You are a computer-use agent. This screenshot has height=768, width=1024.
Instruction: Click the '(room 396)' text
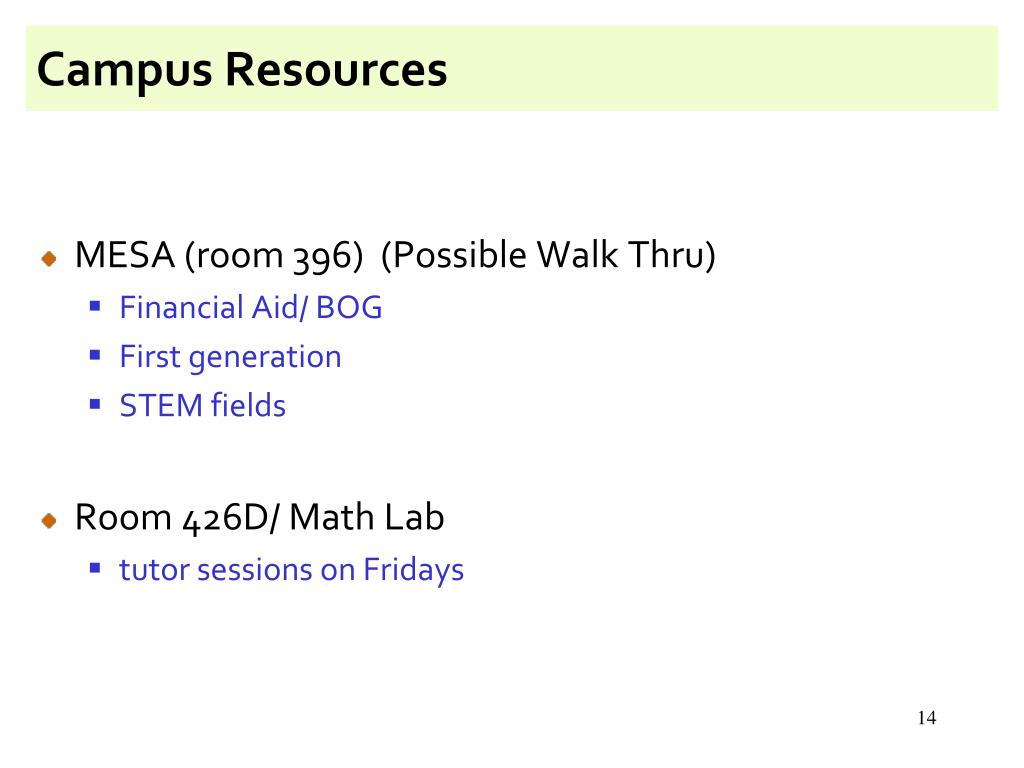tap(274, 256)
